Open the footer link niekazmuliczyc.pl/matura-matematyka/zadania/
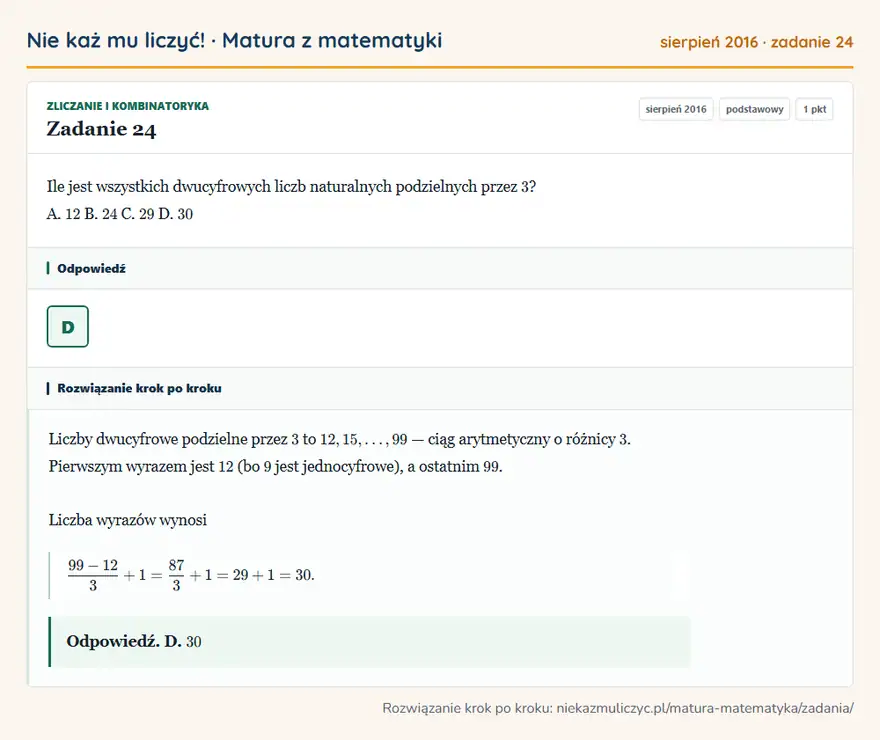The image size is (880, 740). click(x=705, y=708)
